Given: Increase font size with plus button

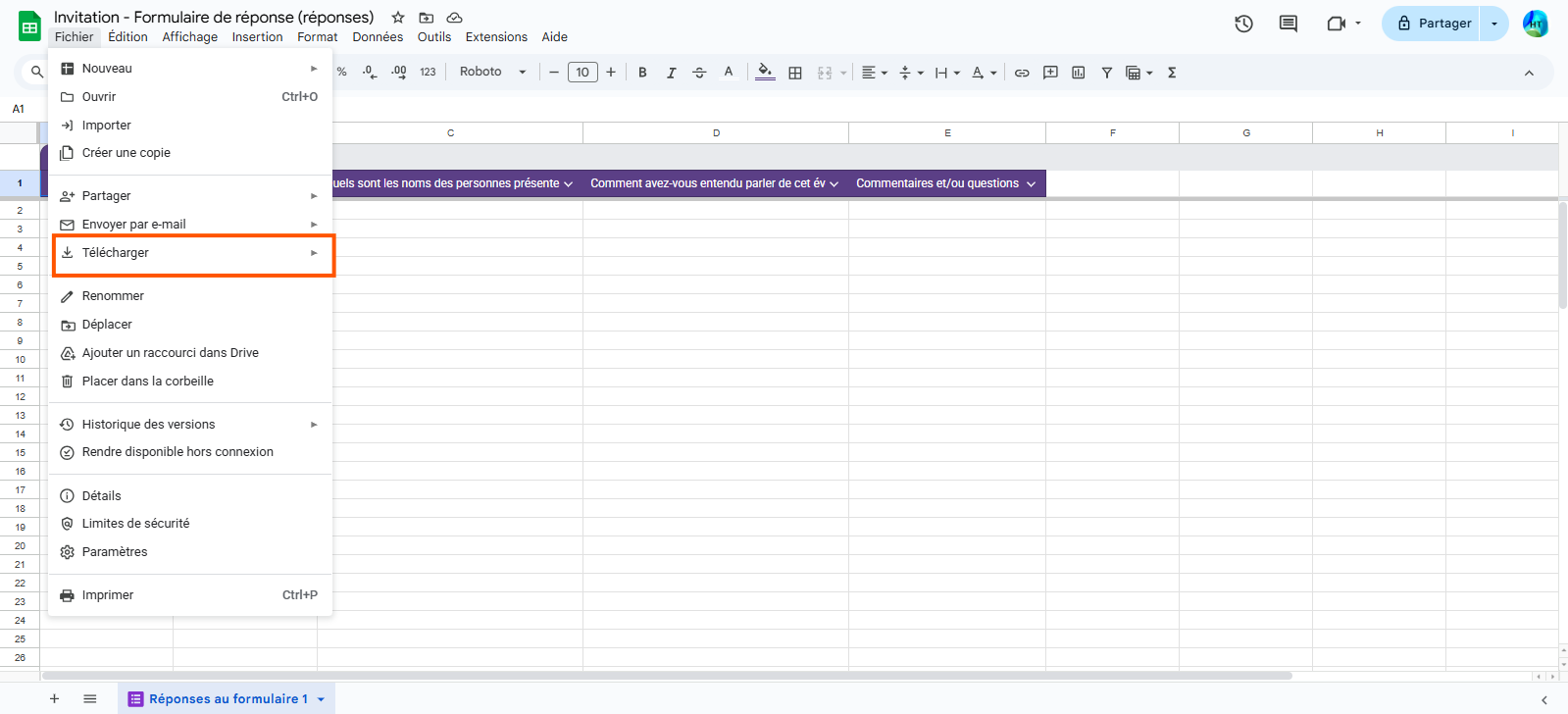Looking at the screenshot, I should (611, 72).
